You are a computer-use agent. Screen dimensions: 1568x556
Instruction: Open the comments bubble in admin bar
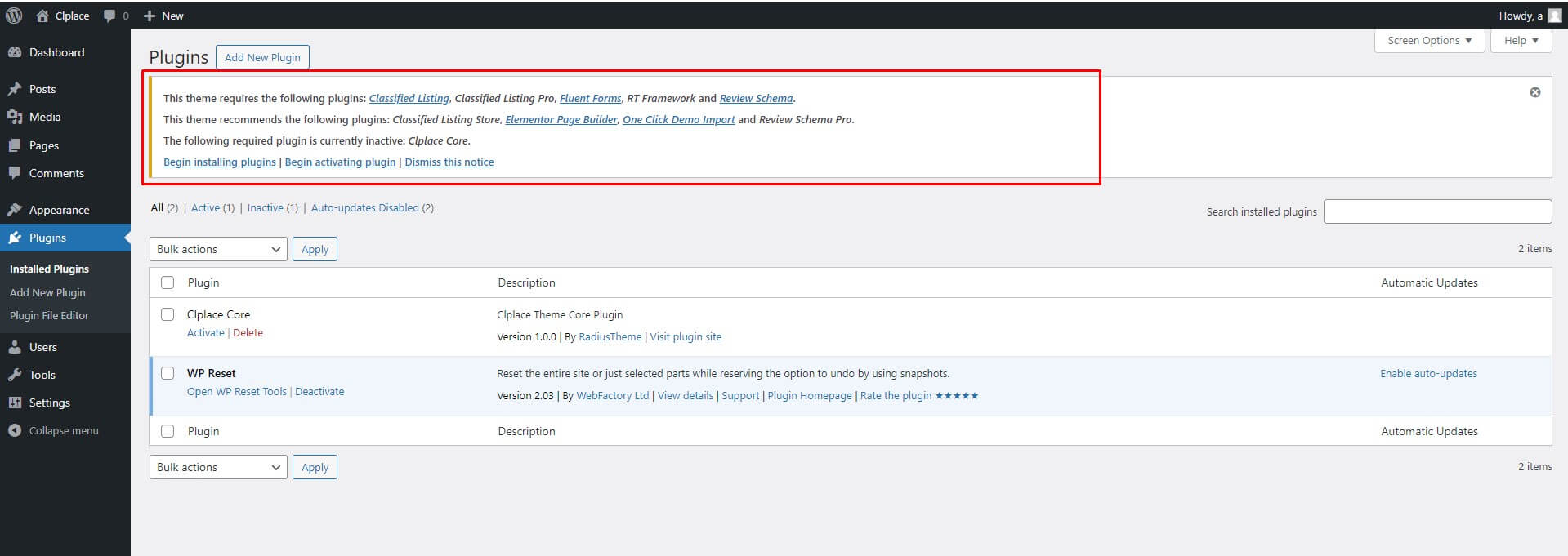coord(109,16)
